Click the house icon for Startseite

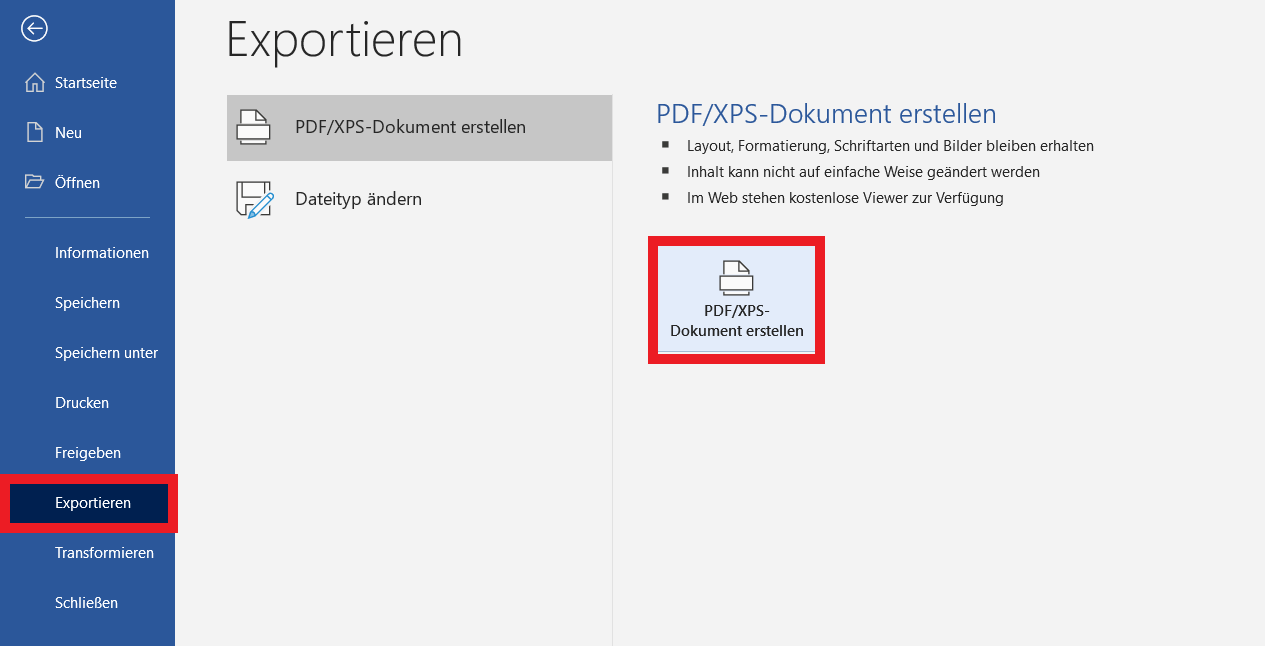point(35,83)
